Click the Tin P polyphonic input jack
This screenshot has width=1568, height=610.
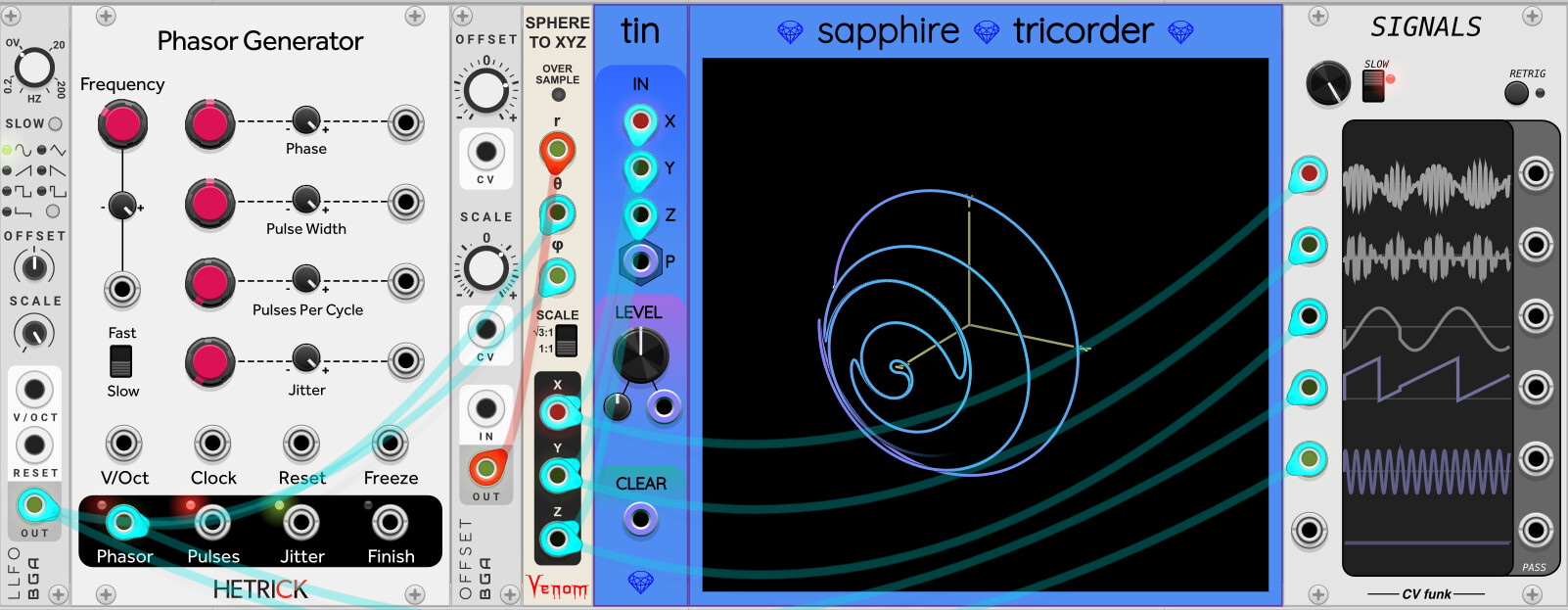coord(640,261)
